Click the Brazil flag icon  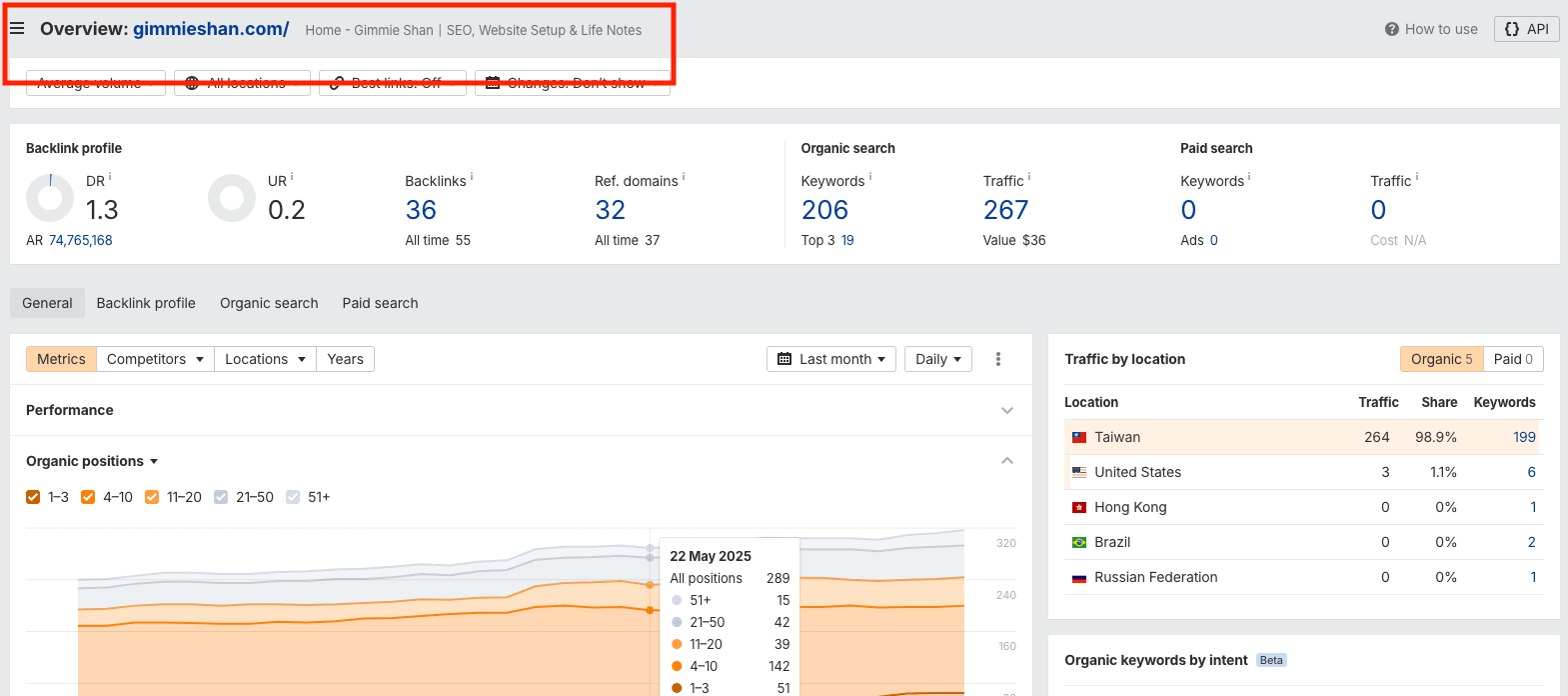tap(1079, 542)
